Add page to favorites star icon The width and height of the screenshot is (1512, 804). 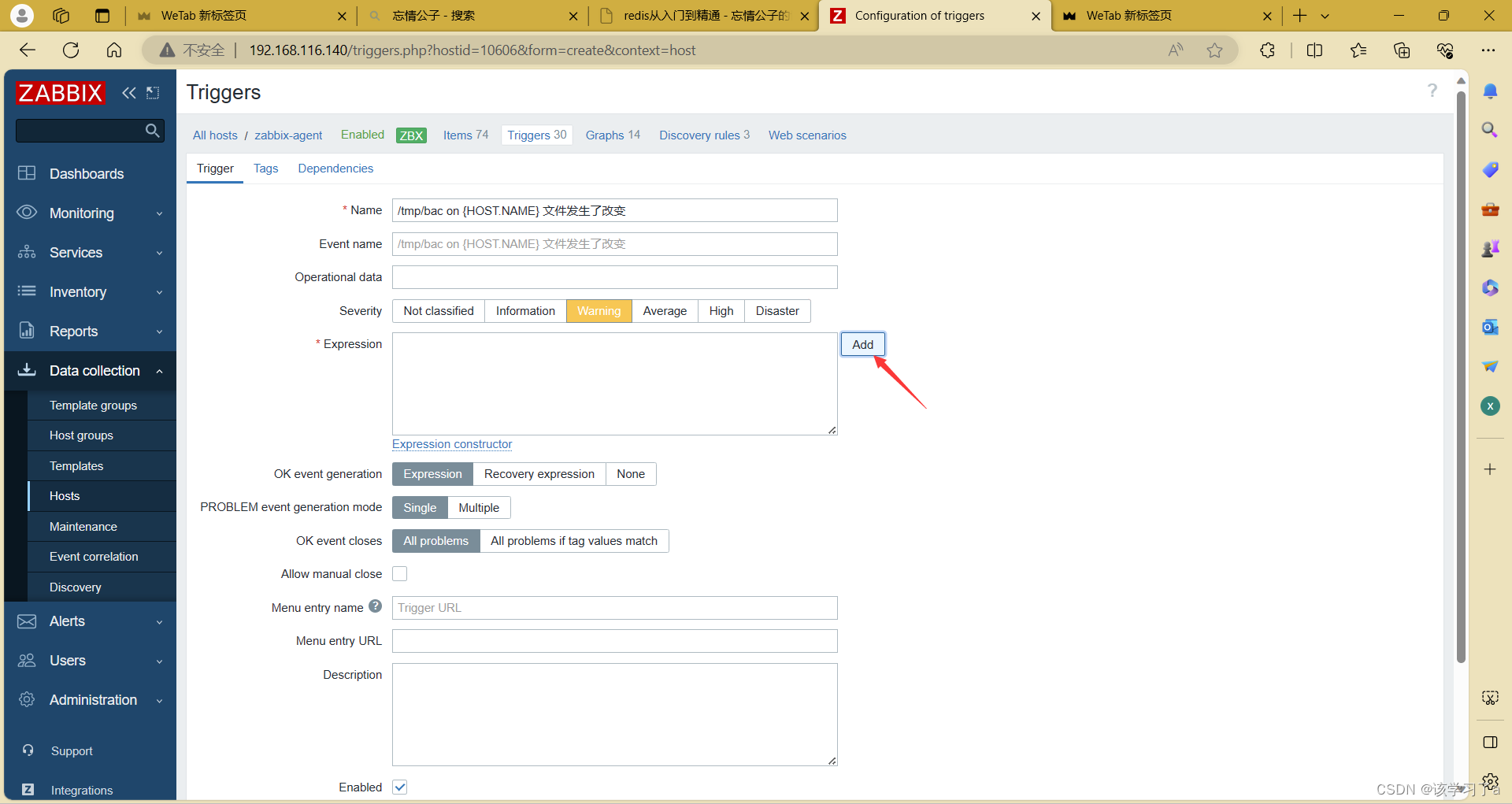pyautogui.click(x=1215, y=50)
